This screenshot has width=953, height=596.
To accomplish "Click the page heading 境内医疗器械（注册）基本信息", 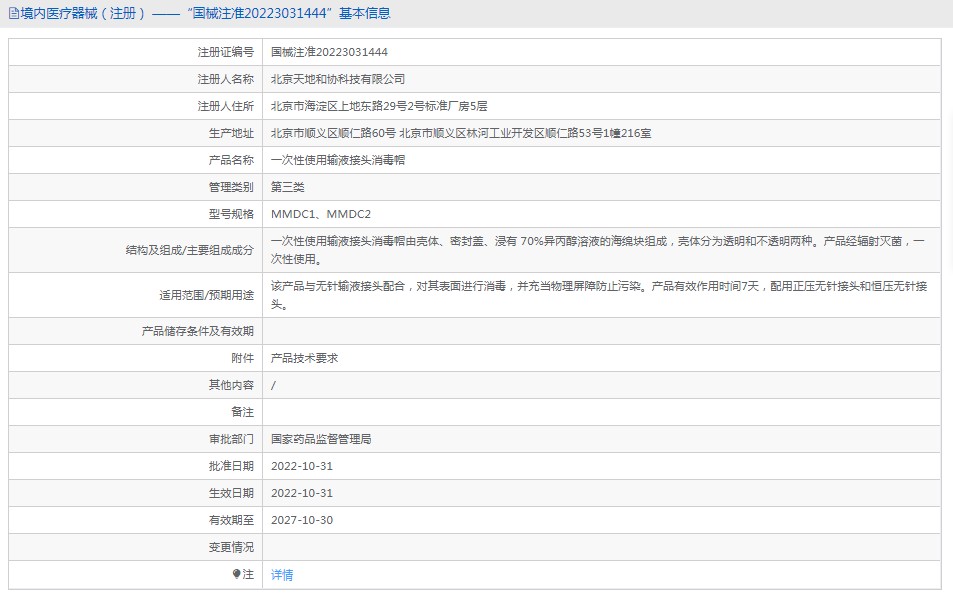I will (x=205, y=13).
